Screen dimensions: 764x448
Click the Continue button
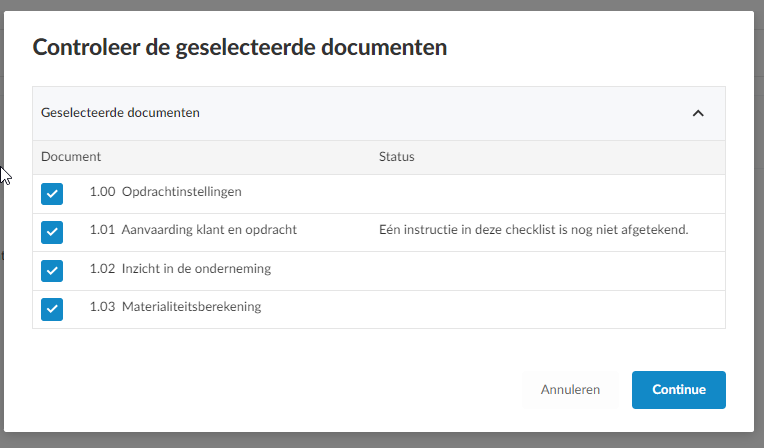pyautogui.click(x=679, y=390)
